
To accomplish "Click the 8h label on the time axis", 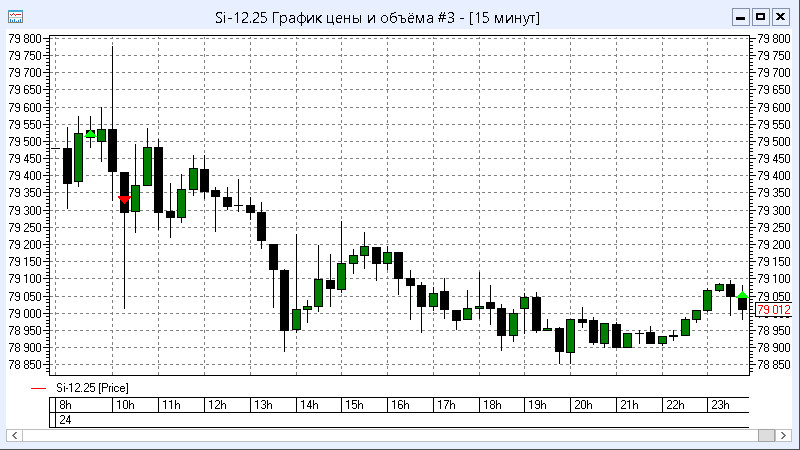I will pos(65,405).
